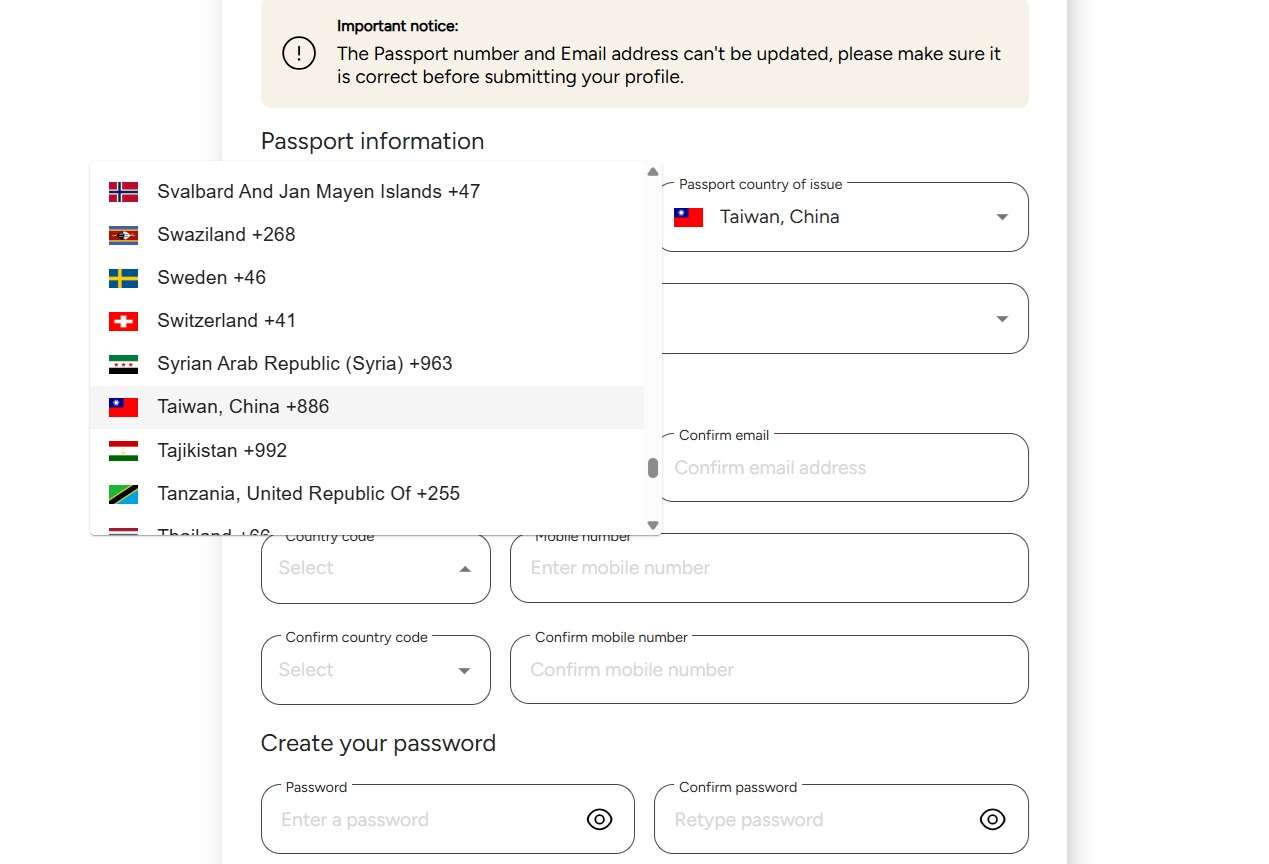Click the Switzerland flag icon
Screen dimensions: 1269x864
123,321
